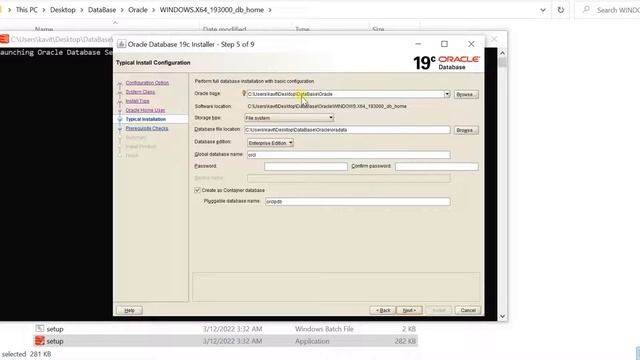The image size is (640, 360).
Task: Click the Cancel button
Action: [x=468, y=311]
